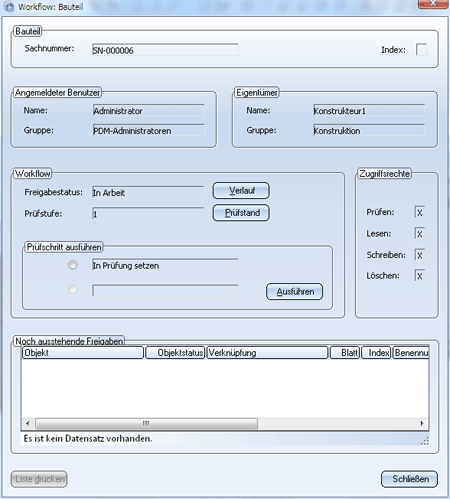Screen dimensions: 450x499
Task: Sort by the Objekt column header
Action: (83, 353)
